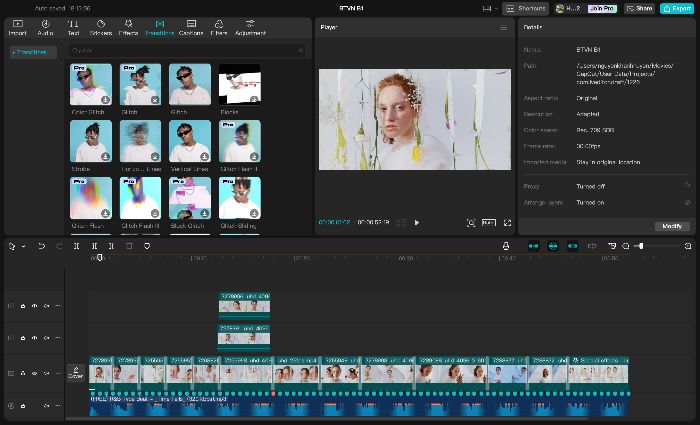Image resolution: width=700 pixels, height=425 pixels.
Task: Select the Horizontal Lines transition
Action: (141, 141)
